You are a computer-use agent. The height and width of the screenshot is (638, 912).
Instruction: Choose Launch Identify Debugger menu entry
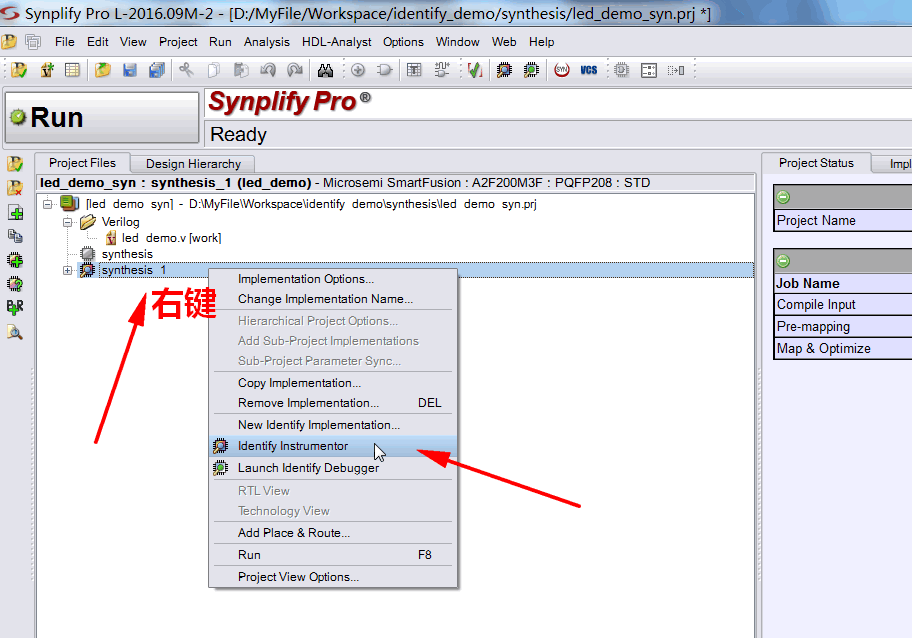click(x=333, y=468)
